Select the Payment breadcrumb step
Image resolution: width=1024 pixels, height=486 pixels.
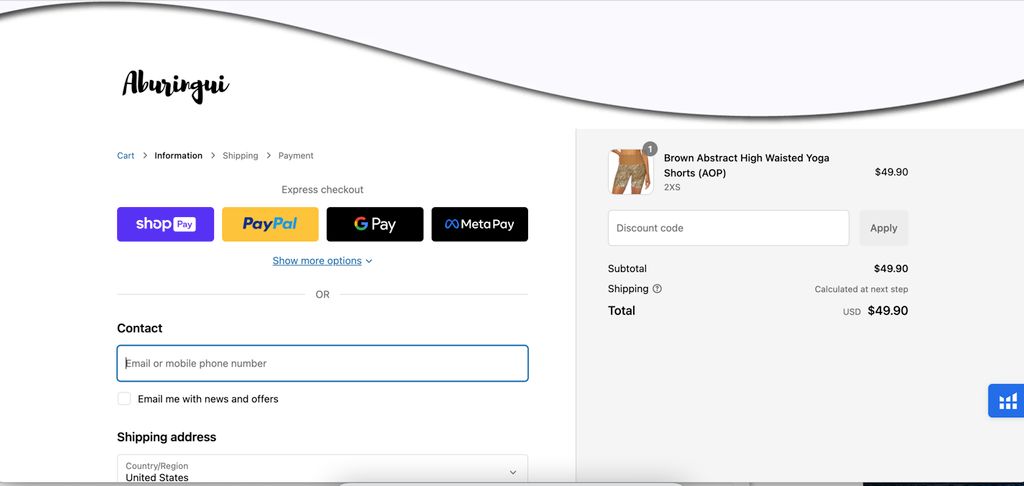tap(296, 156)
